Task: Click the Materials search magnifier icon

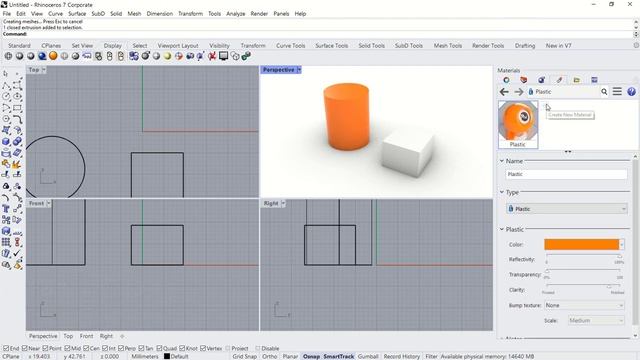Action: pyautogui.click(x=604, y=92)
